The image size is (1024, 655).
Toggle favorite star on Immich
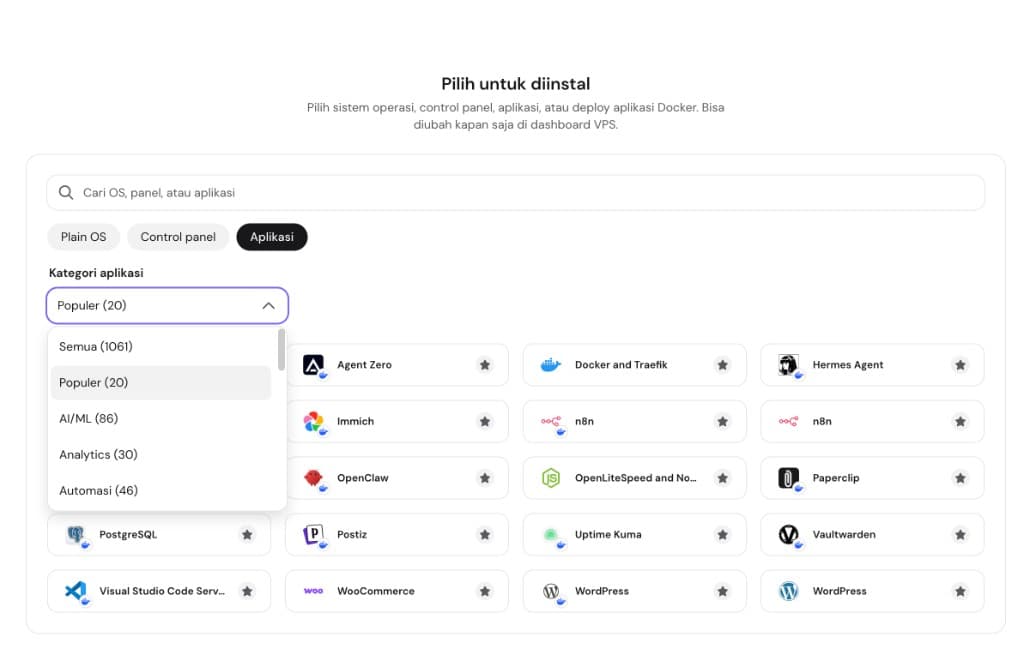tap(485, 422)
